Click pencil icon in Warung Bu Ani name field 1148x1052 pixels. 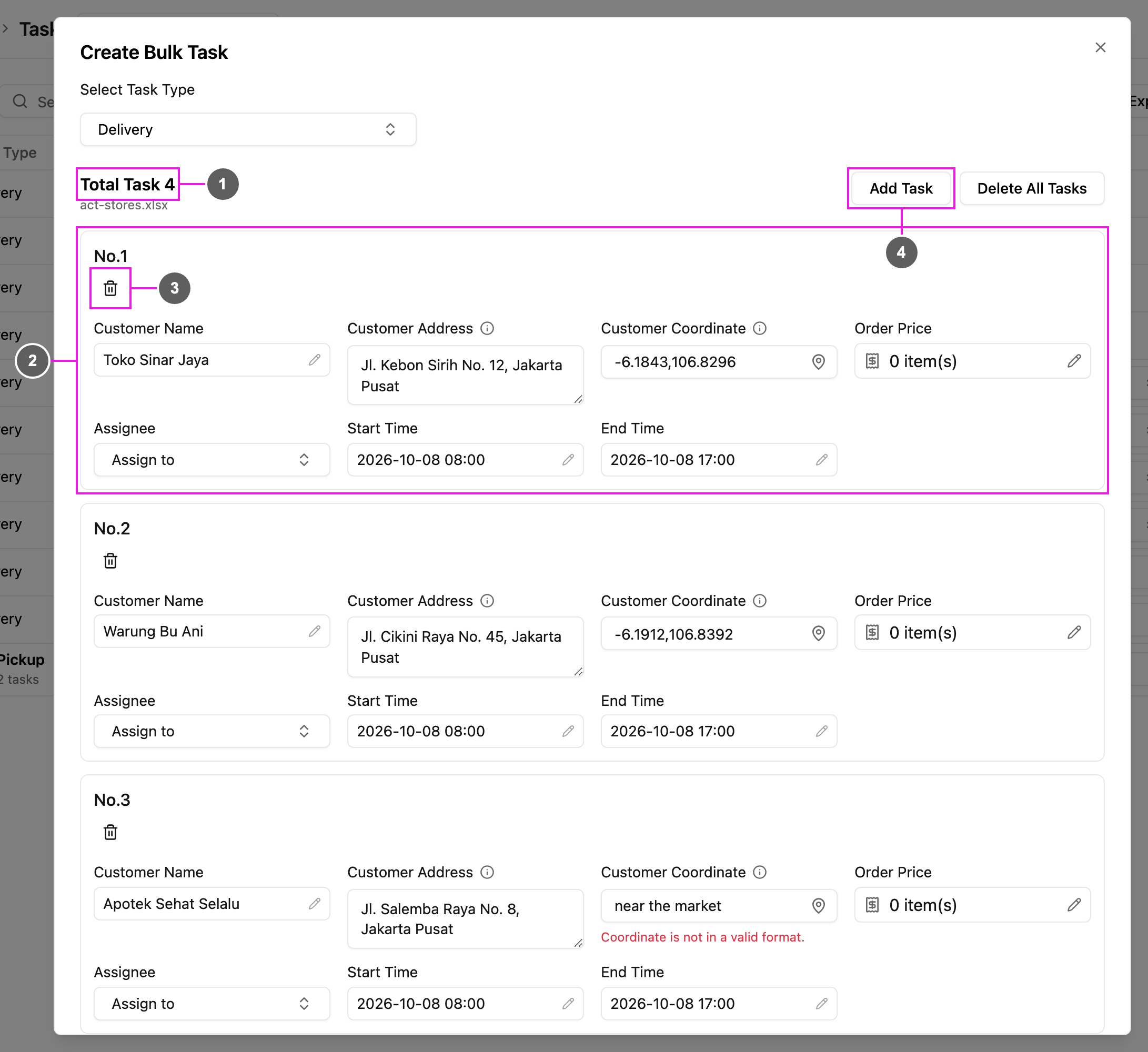[314, 631]
